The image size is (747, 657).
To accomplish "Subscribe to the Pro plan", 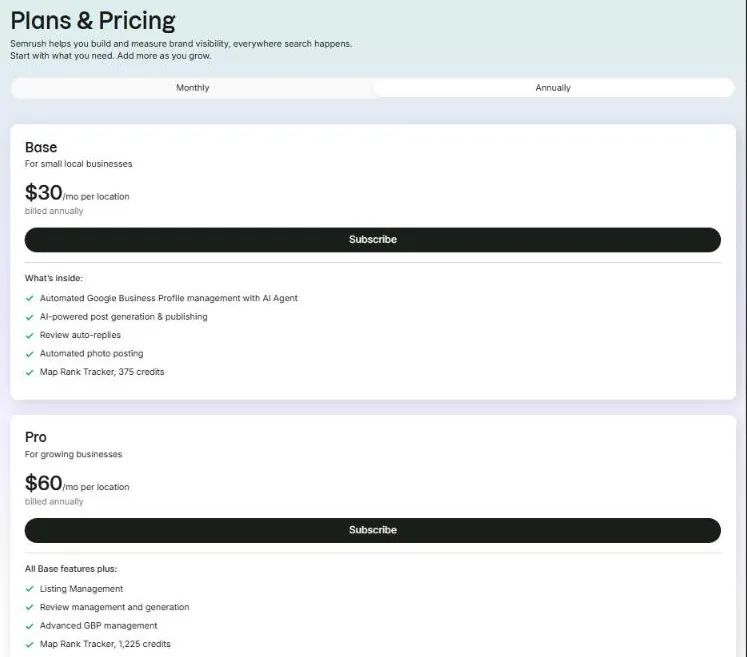I will (373, 530).
